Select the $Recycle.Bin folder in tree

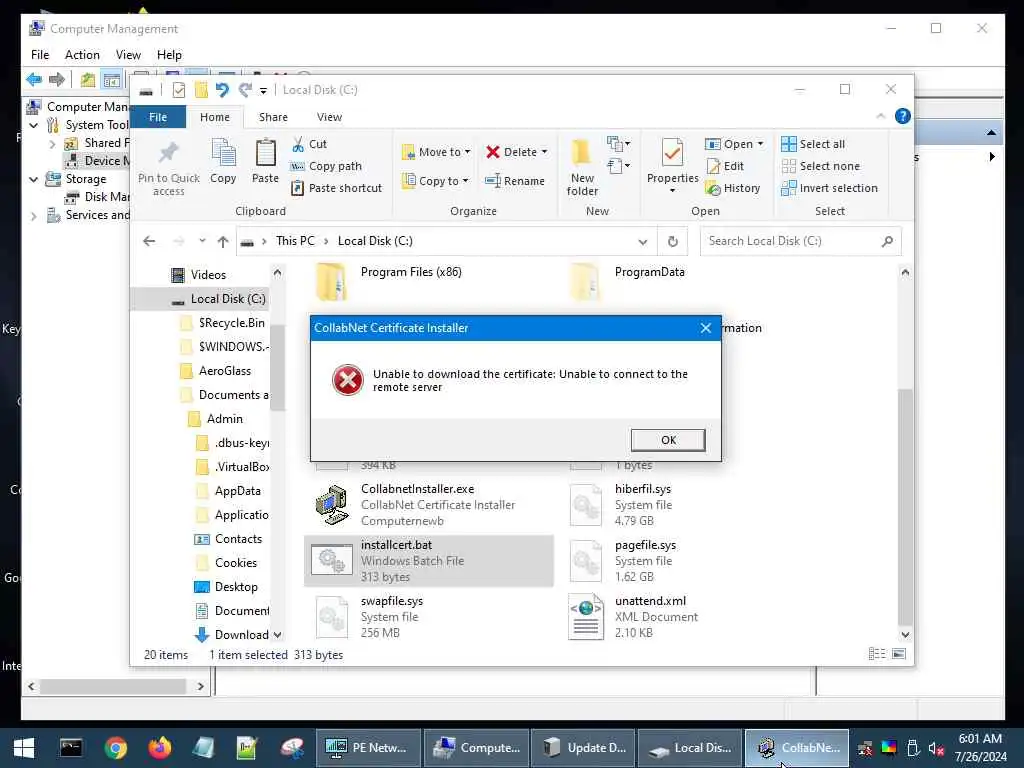(223, 323)
